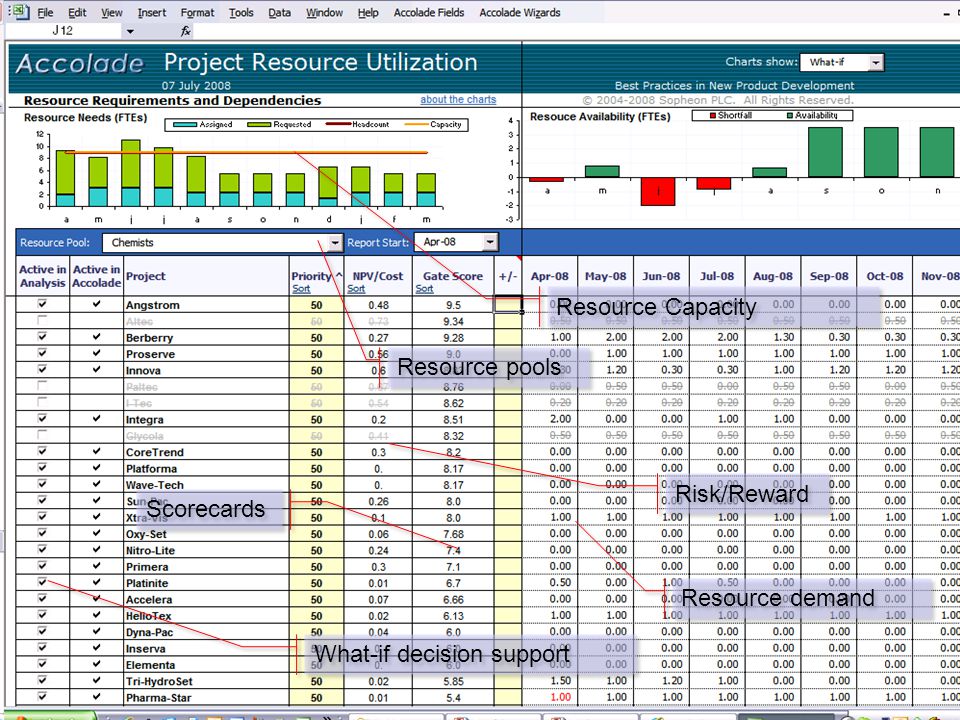Click the Assigned legend swatch
The image size is (960, 720).
tap(186, 124)
